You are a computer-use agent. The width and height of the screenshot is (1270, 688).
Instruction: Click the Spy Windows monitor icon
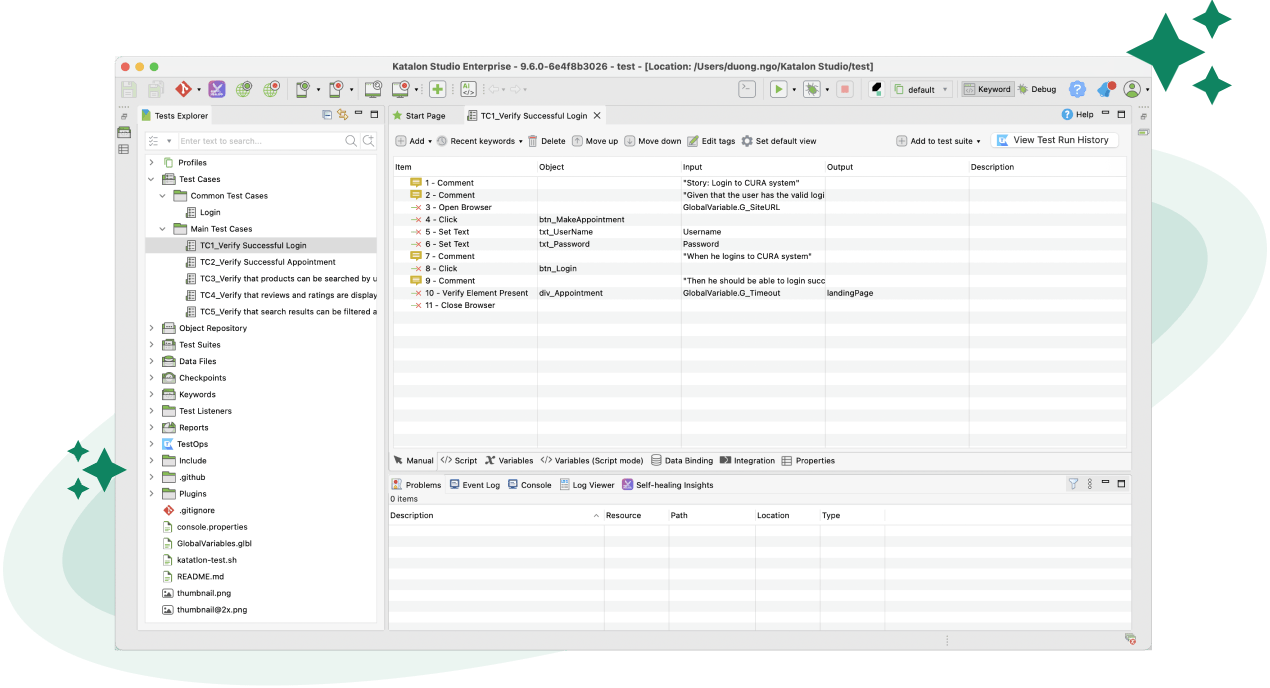(x=373, y=89)
